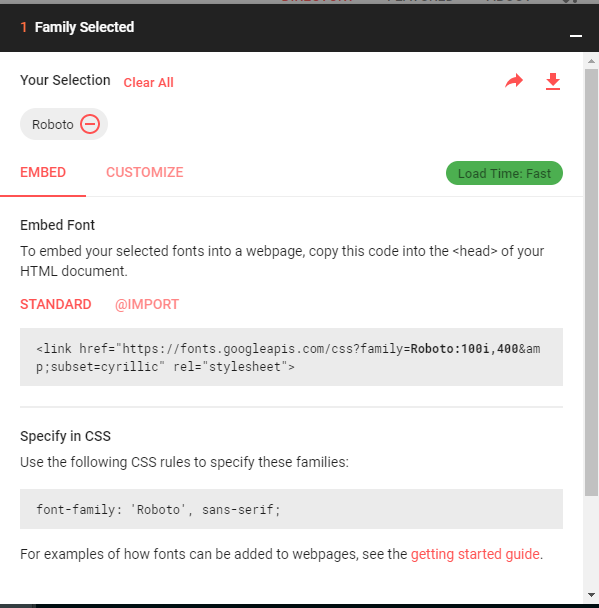This screenshot has height=608, width=599.
Task: Remove Roboto with the minus icon
Action: click(x=90, y=124)
